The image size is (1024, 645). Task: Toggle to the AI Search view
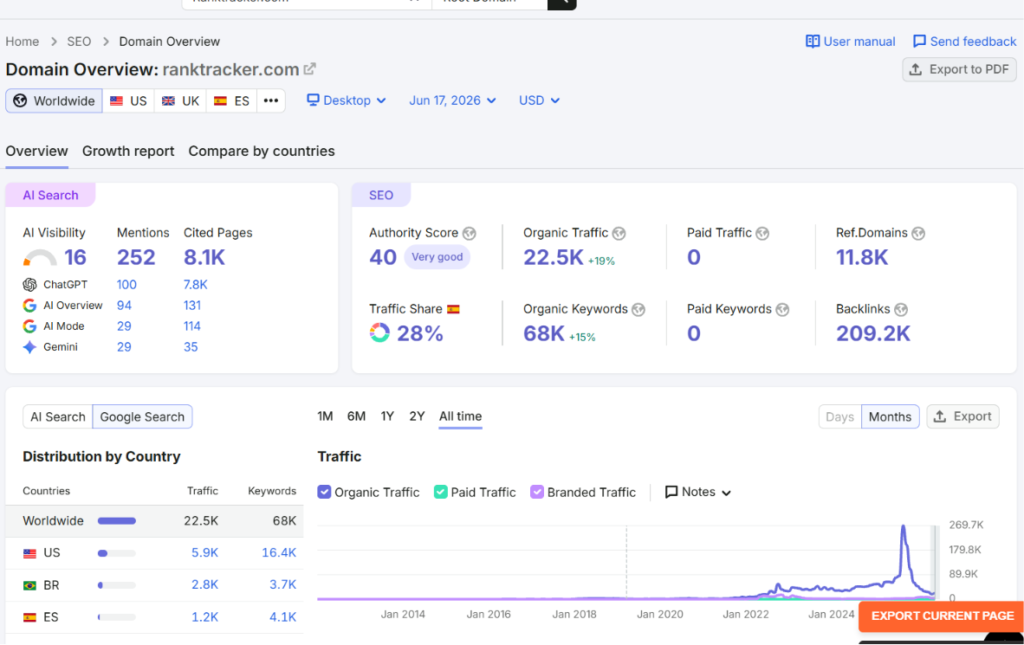pos(57,417)
